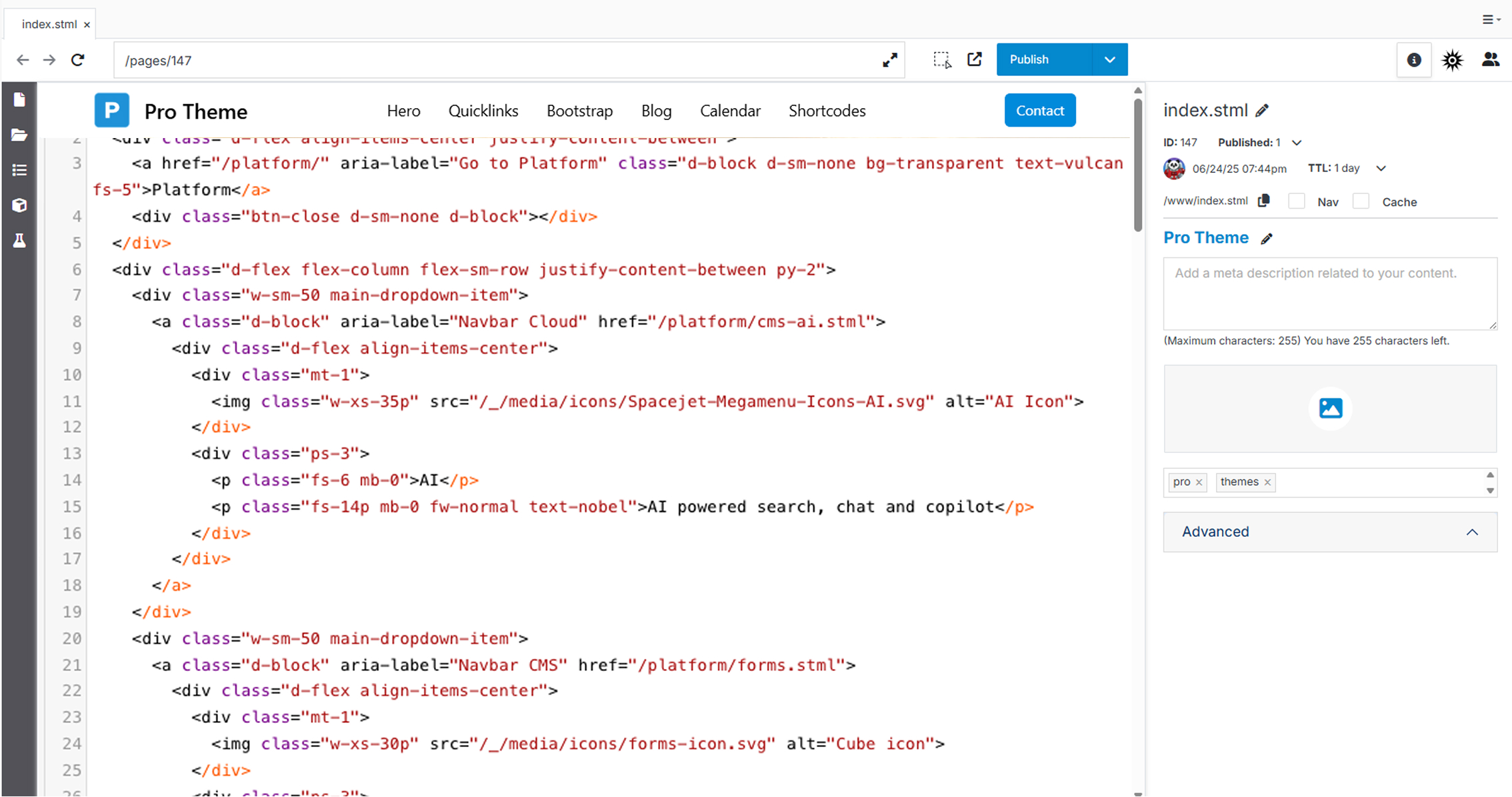Screen dimensions: 1512x797
Task: Open the new page icon in left sidebar
Action: (x=19, y=100)
